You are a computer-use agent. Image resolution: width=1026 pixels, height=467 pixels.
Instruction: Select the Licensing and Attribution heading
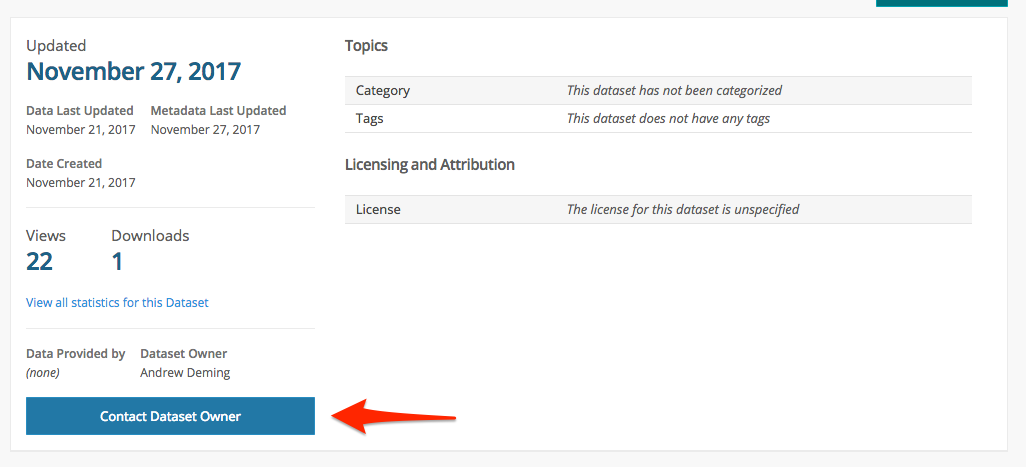coord(430,165)
